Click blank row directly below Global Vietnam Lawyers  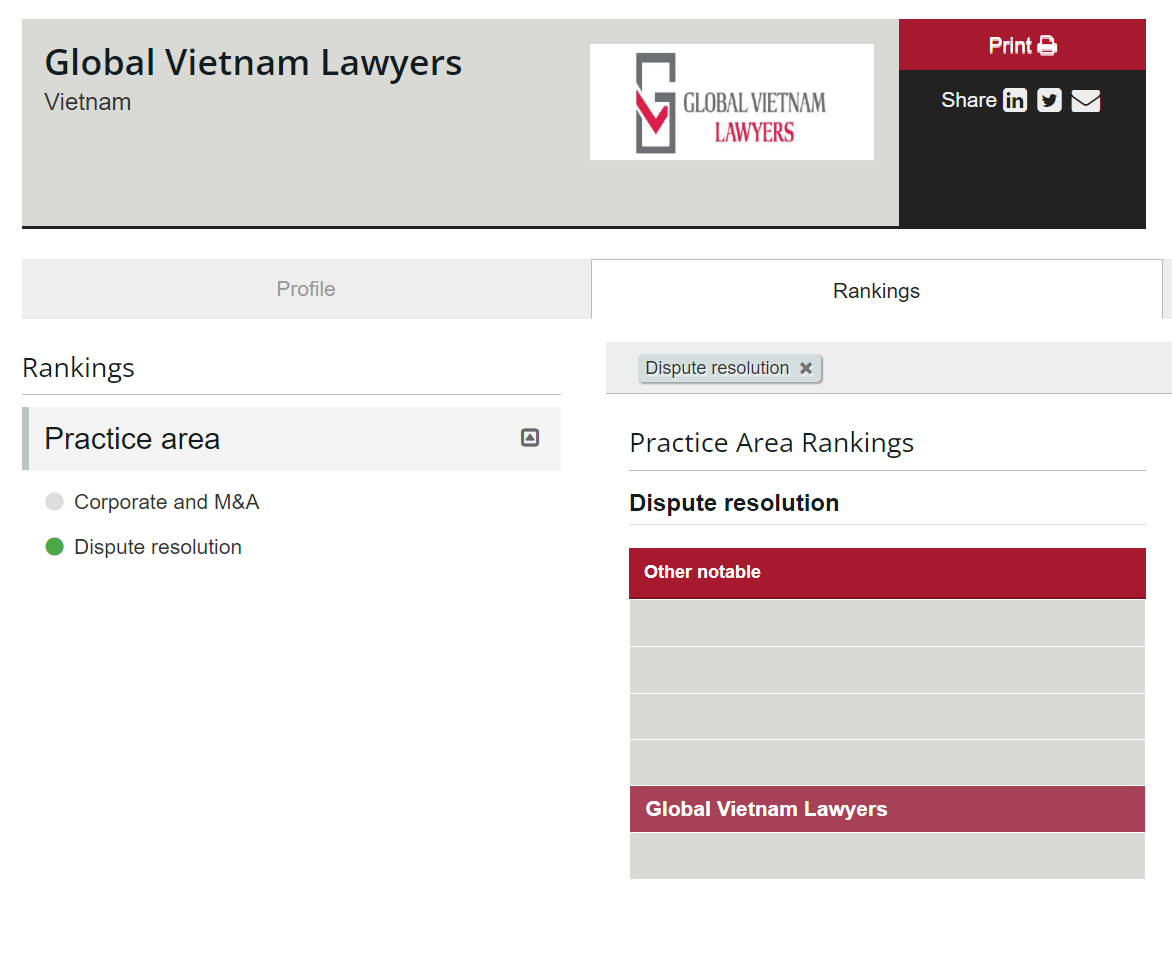click(887, 856)
